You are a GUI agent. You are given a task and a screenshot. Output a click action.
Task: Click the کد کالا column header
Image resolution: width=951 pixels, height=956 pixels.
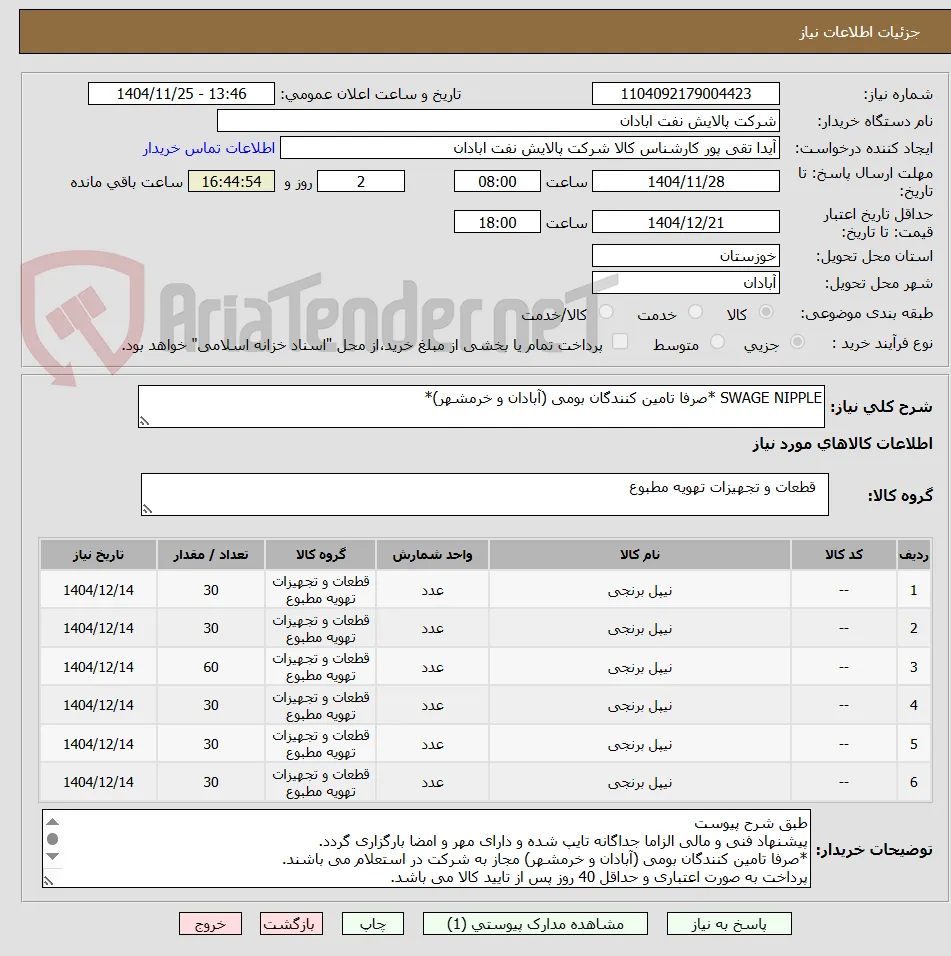844,554
